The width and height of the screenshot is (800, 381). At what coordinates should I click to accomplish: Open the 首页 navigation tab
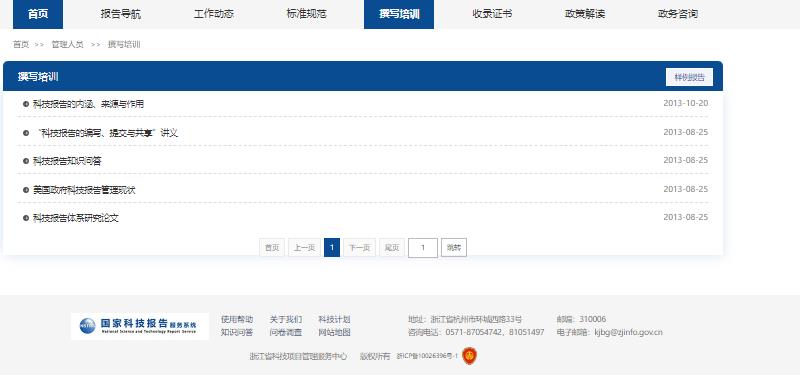point(38,14)
